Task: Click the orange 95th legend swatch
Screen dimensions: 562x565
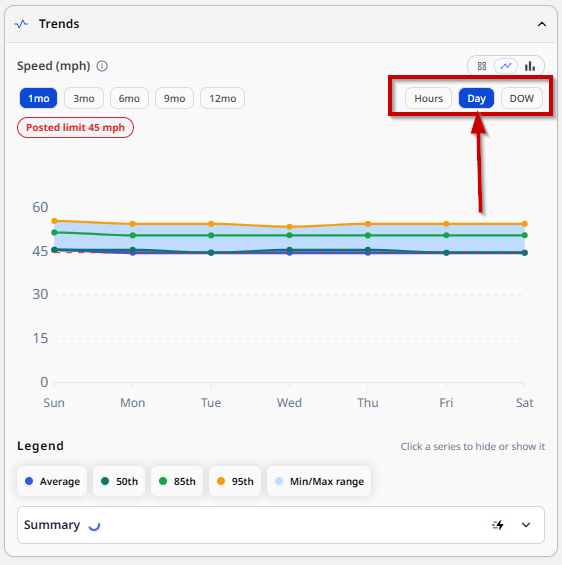Action: (221, 481)
